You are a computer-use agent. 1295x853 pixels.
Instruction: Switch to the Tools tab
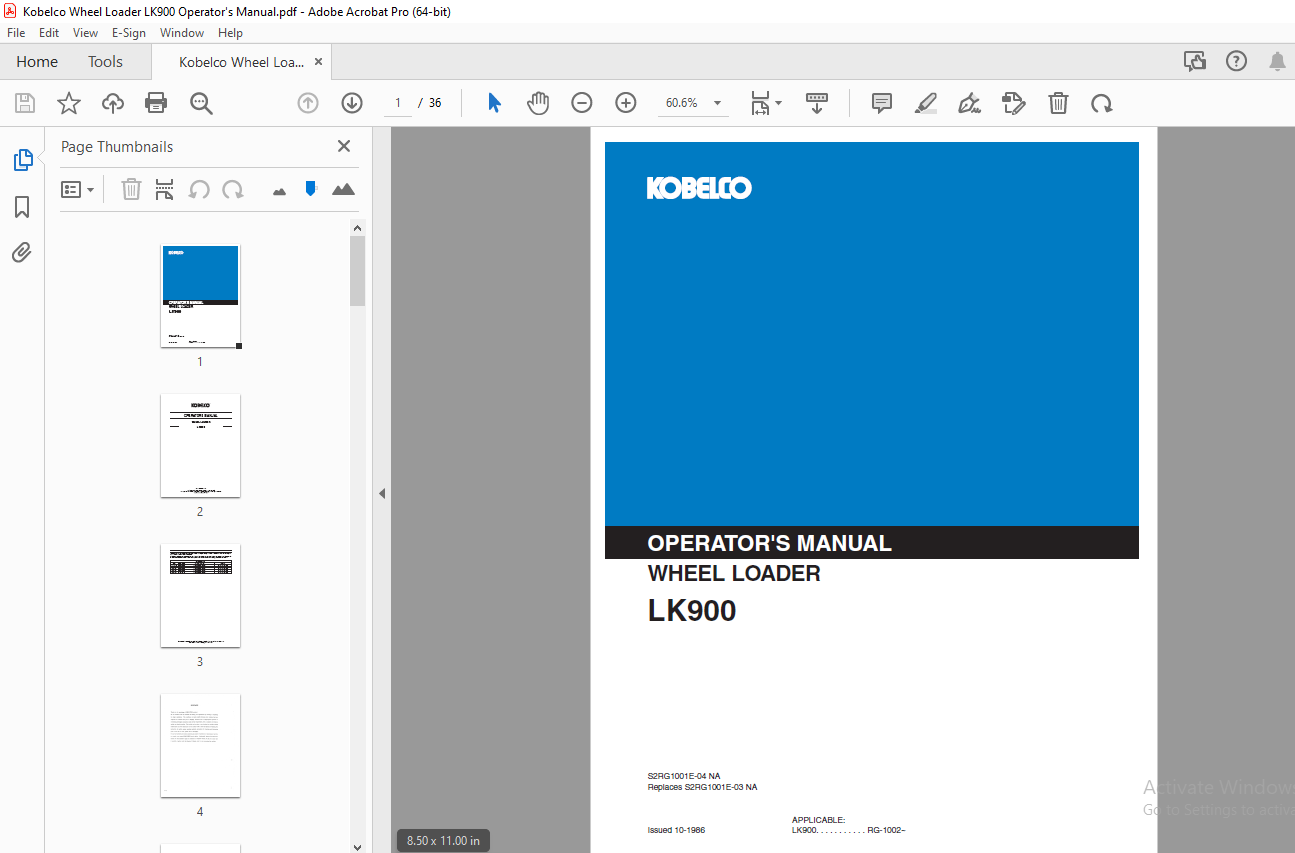coord(105,62)
